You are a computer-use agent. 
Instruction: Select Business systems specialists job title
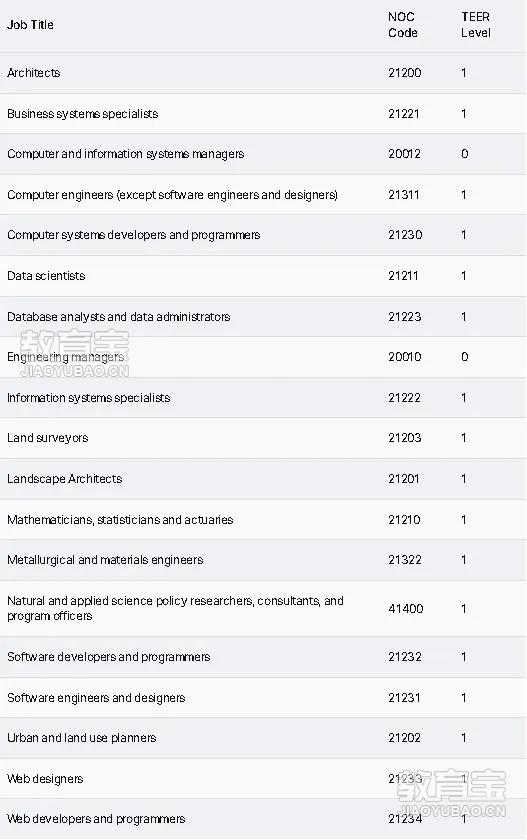coord(82,114)
